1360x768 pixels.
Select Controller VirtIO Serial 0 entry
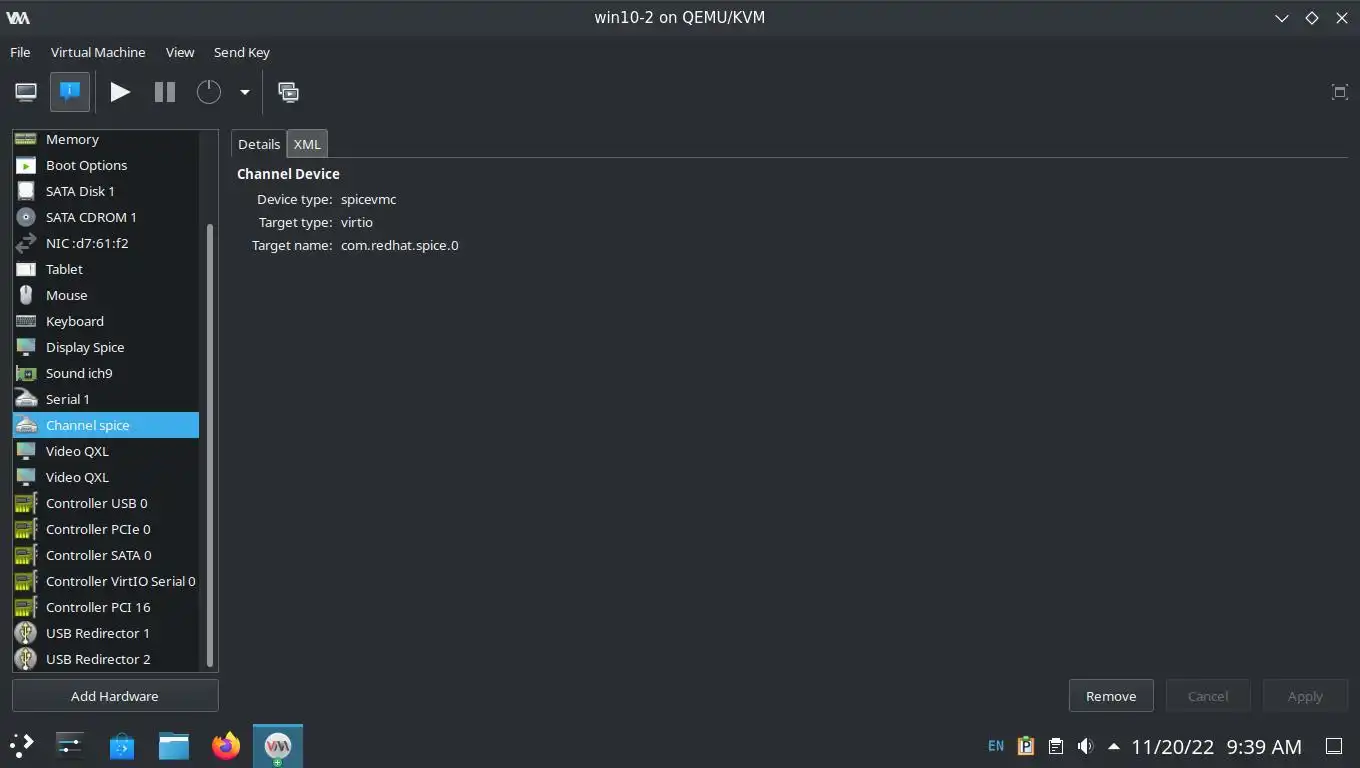pyautogui.click(x=106, y=581)
